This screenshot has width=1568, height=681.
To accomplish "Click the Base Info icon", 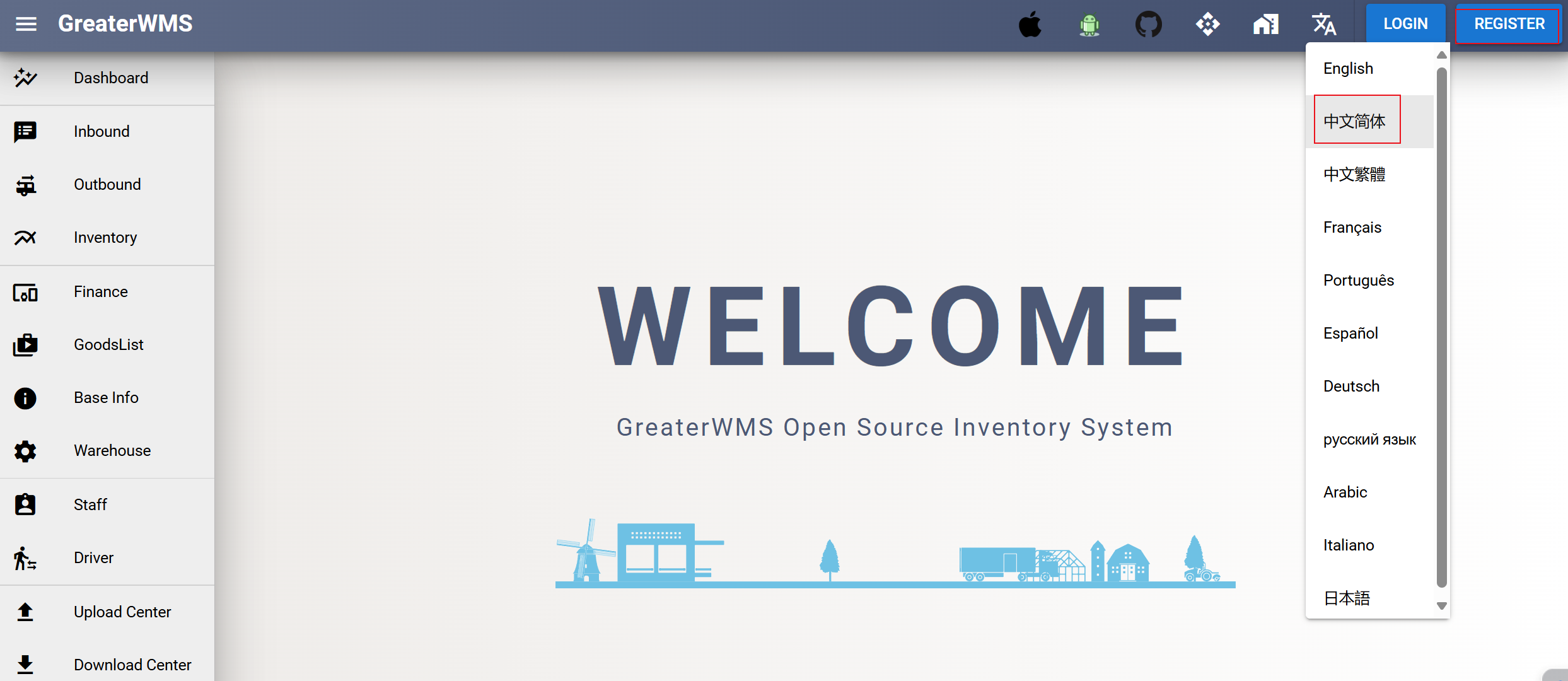I will 25,398.
